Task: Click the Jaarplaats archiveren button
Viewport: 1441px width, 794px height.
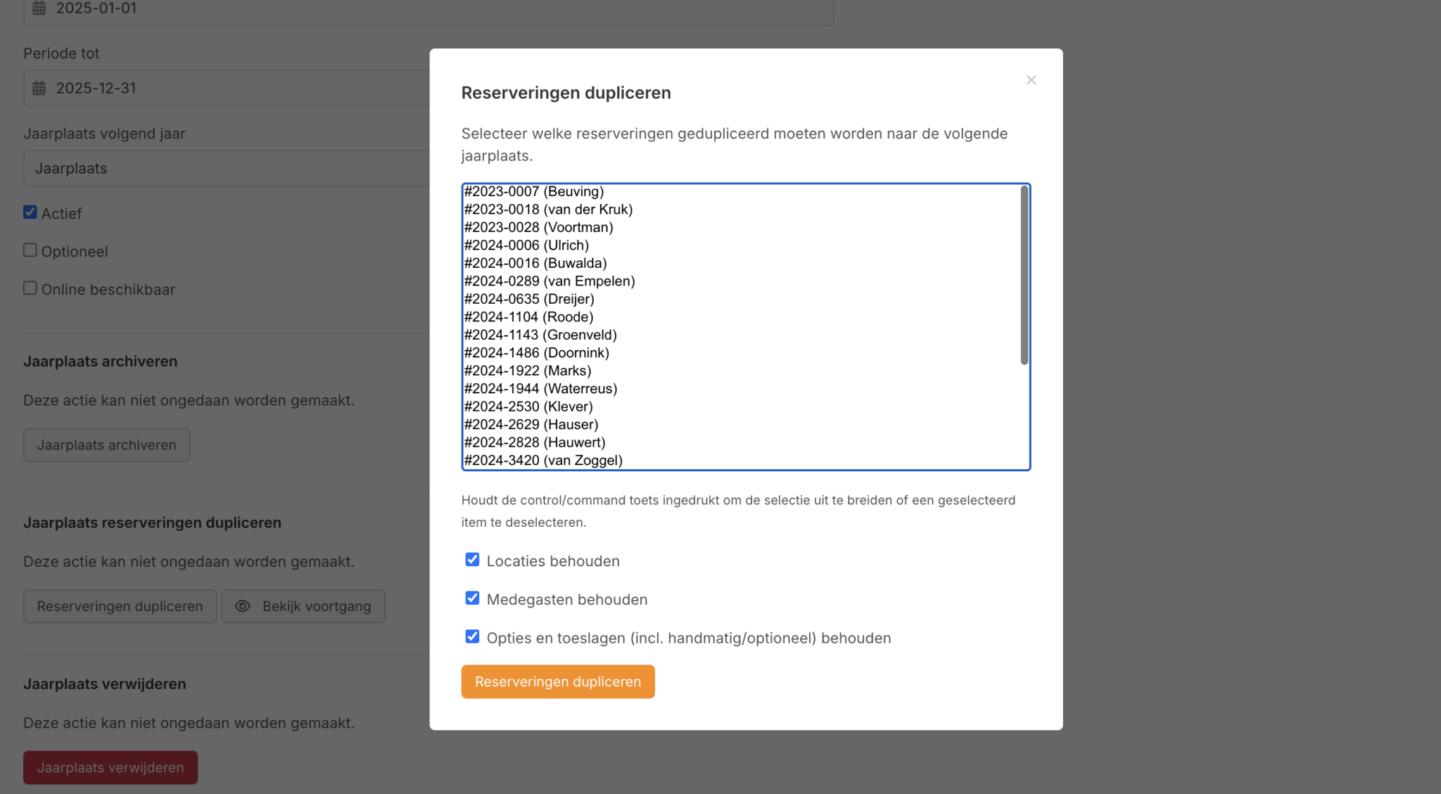Action: pyautogui.click(x=107, y=445)
